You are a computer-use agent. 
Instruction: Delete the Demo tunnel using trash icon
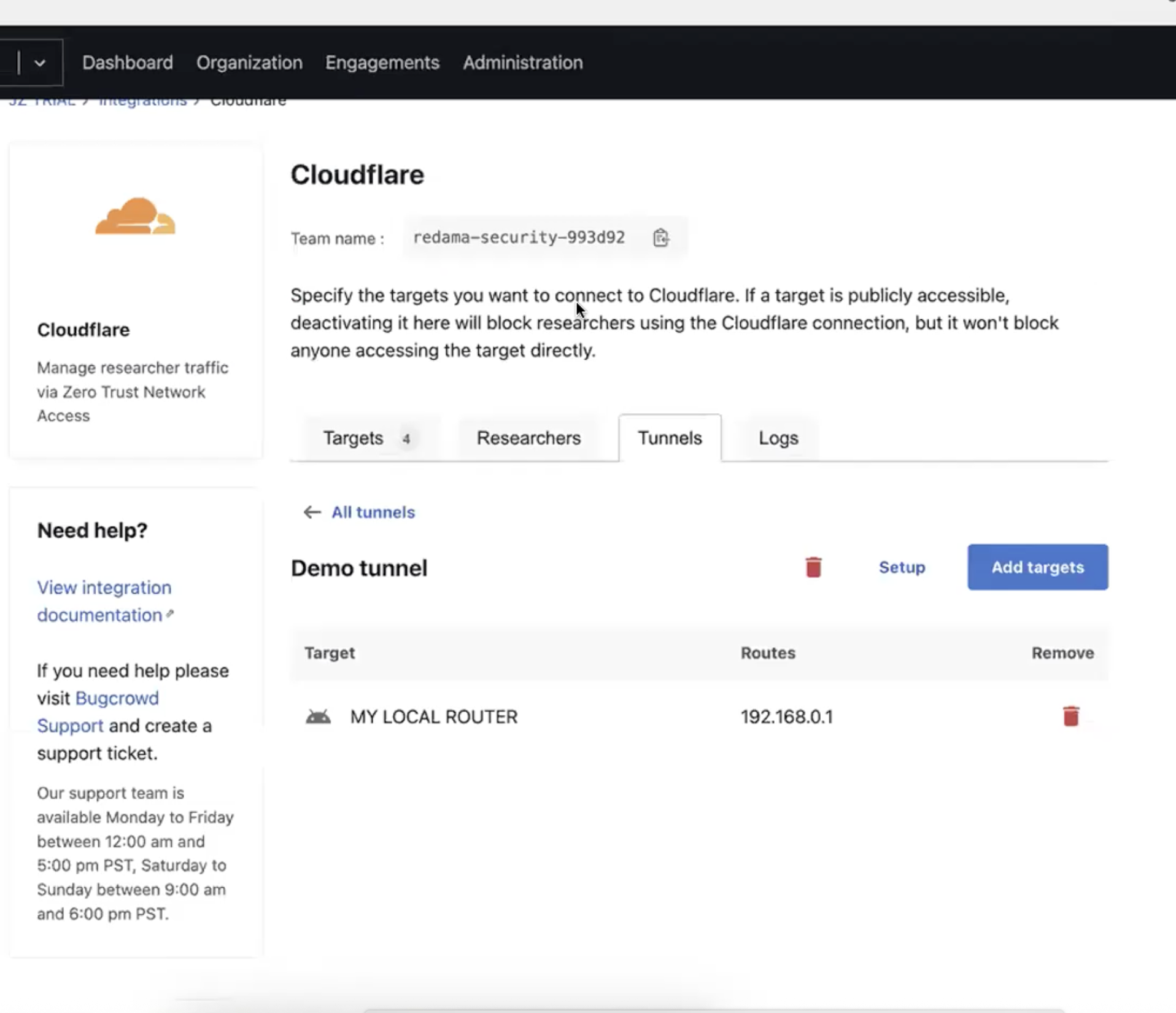813,567
